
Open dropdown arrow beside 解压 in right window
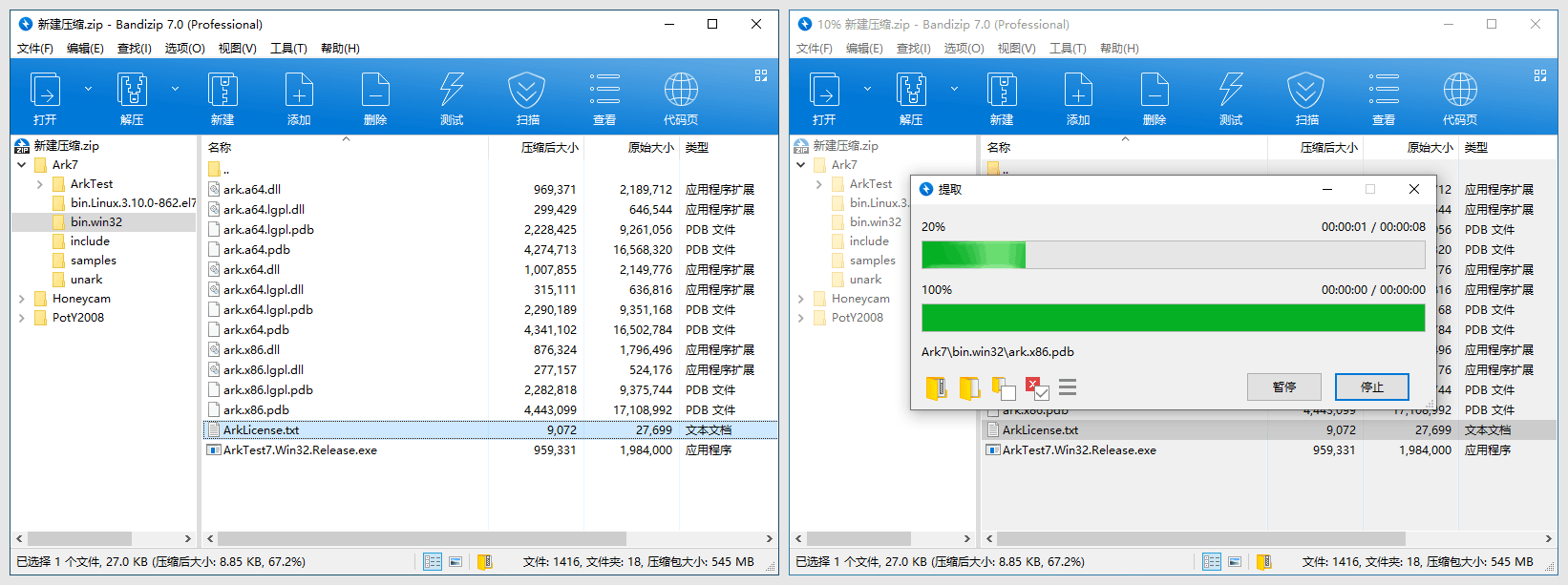point(954,89)
